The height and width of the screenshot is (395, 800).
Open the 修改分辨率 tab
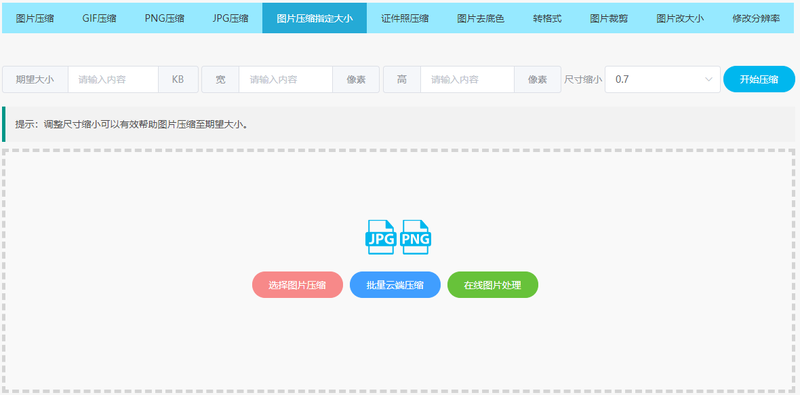tap(756, 19)
